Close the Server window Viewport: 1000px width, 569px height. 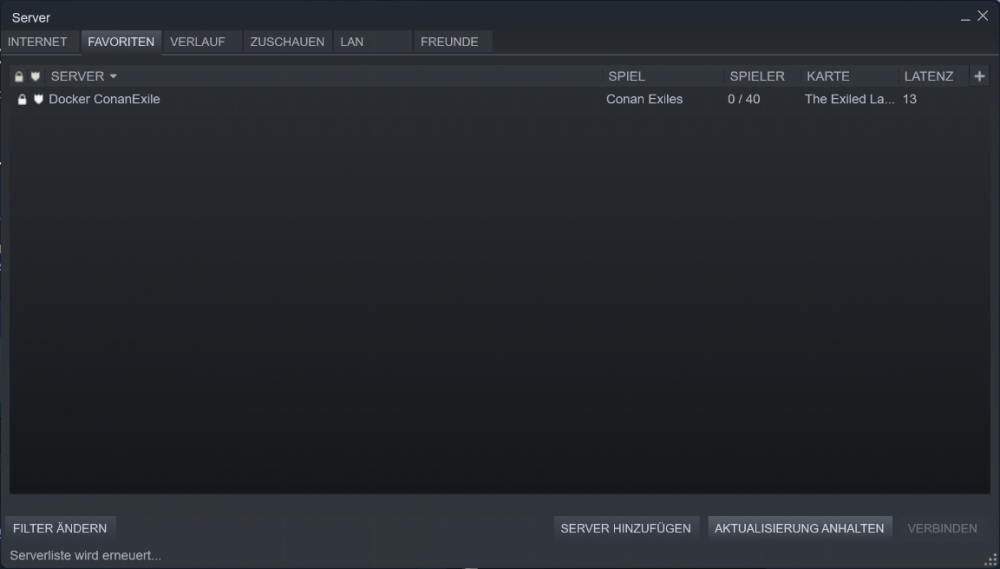tap(983, 16)
